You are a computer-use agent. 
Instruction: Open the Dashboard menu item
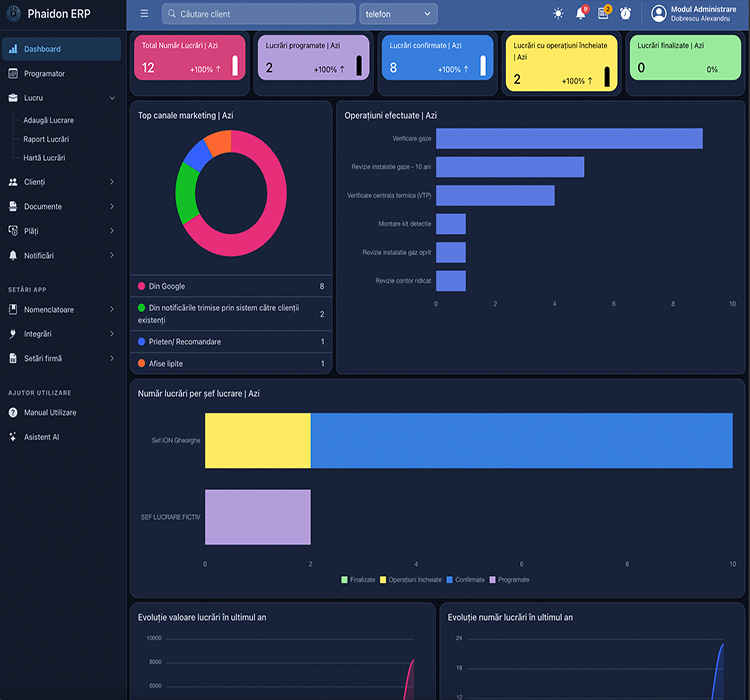(61, 49)
